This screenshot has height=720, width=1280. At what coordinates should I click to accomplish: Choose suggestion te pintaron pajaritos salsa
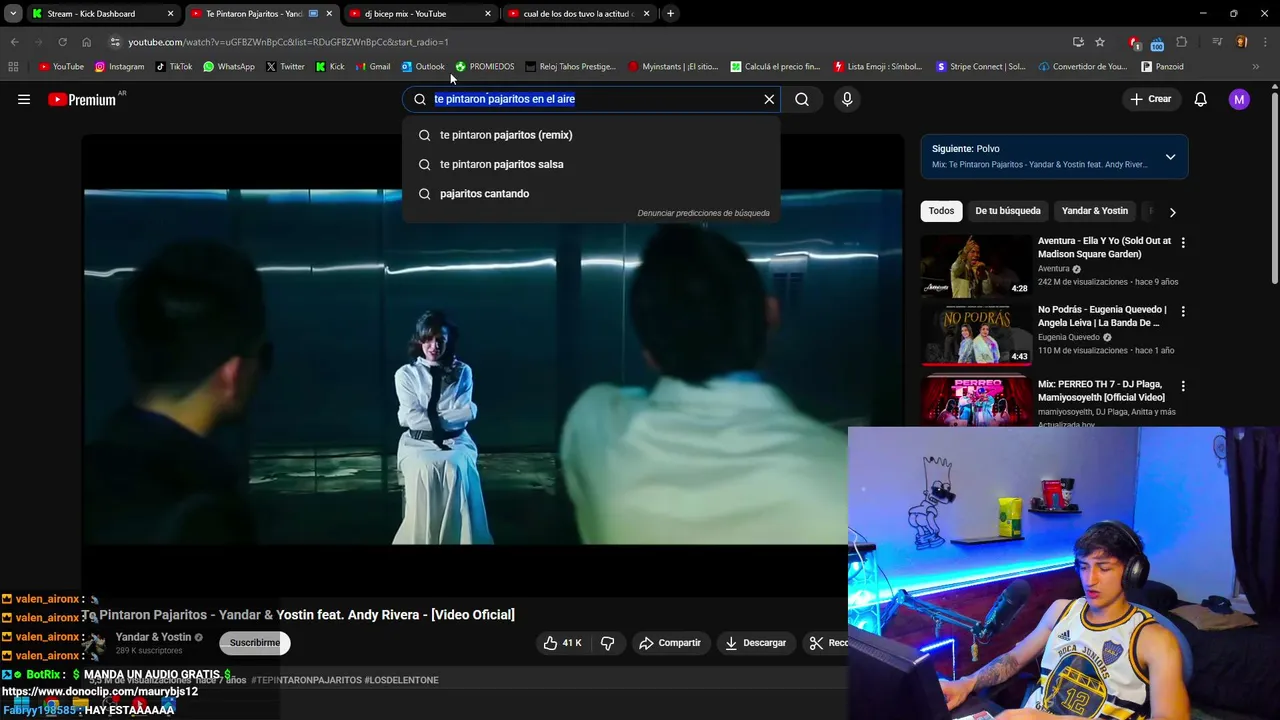pyautogui.click(x=591, y=164)
